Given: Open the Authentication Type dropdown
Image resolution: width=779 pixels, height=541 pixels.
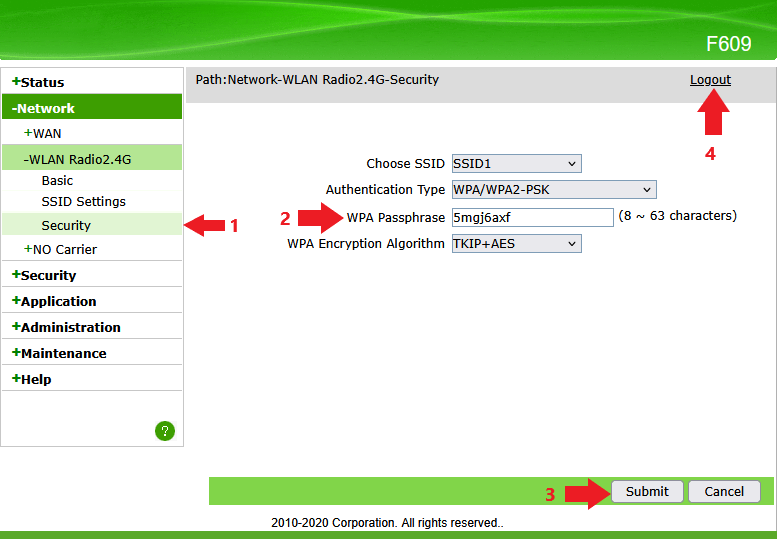Looking at the screenshot, I should point(554,189).
